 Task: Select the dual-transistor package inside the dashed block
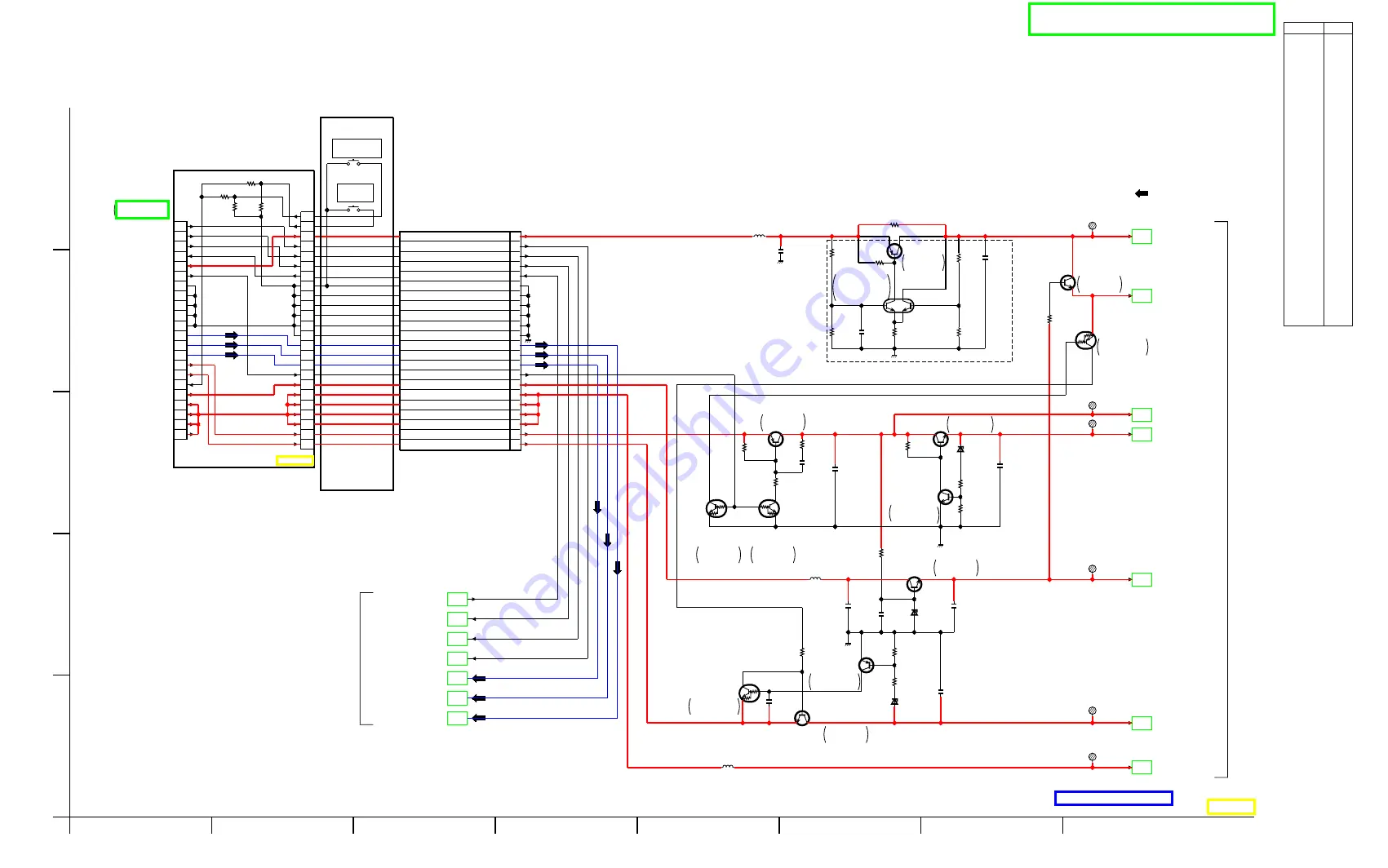(x=898, y=306)
